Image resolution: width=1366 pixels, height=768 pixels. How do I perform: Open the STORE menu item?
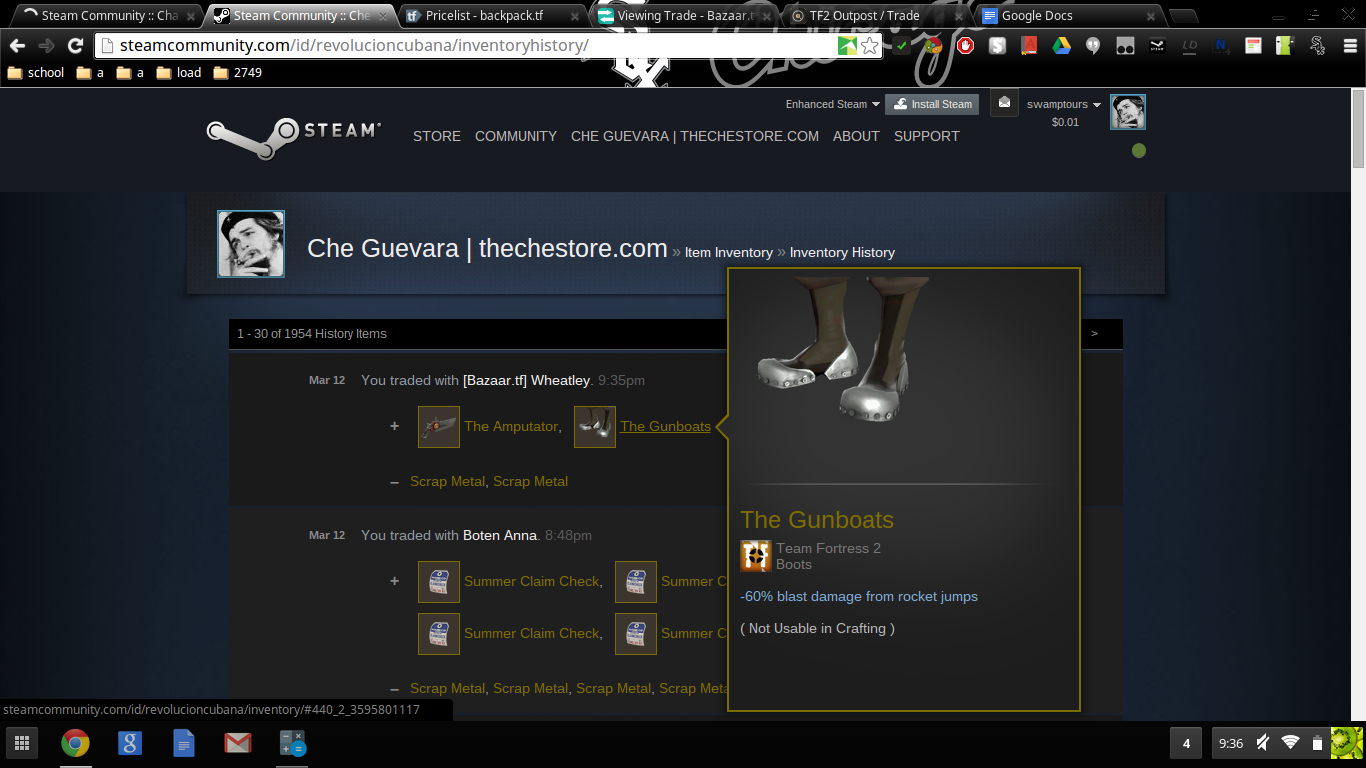(x=437, y=136)
